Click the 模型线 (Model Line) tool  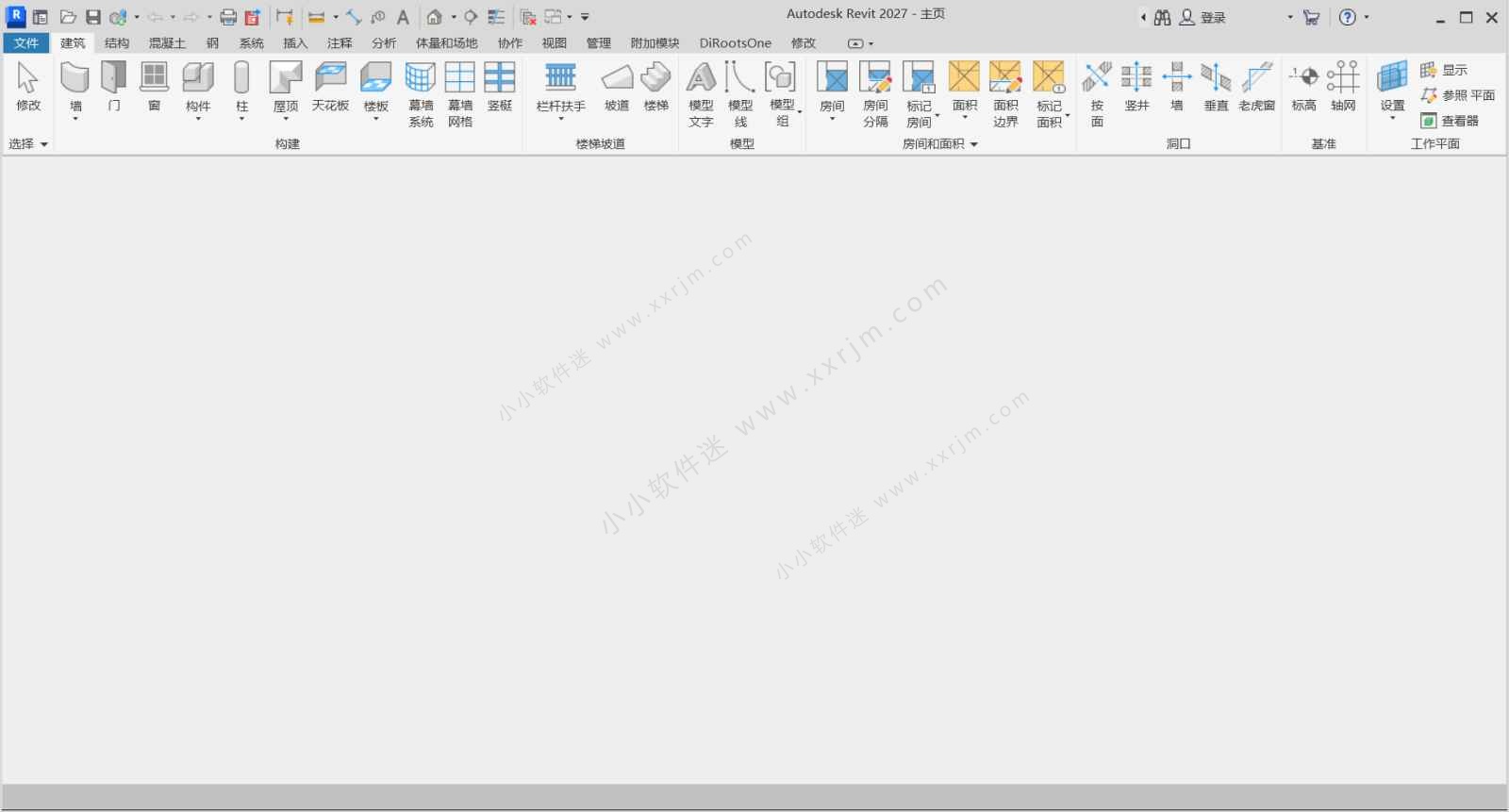[x=740, y=94]
